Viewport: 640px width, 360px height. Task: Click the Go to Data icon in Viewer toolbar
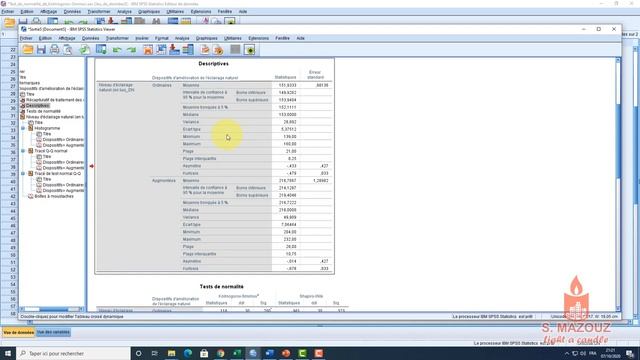148,50
